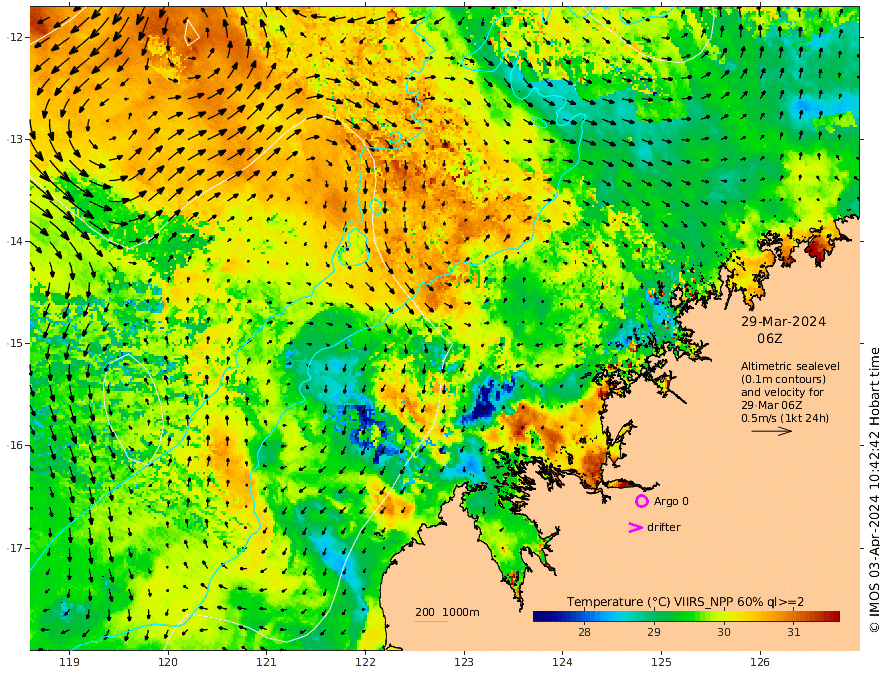This screenshot has height=680, width=880.
Task: Click longitude axis label 125
Action: pyautogui.click(x=661, y=662)
